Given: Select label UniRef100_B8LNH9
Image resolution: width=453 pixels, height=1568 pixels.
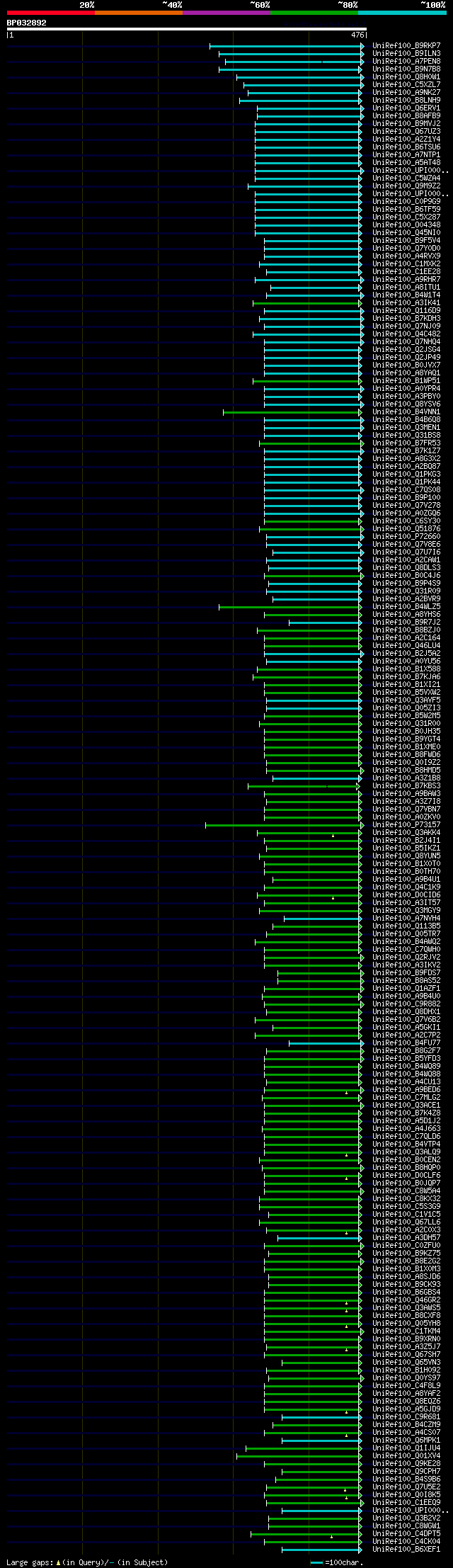Looking at the screenshot, I should click(x=406, y=100).
